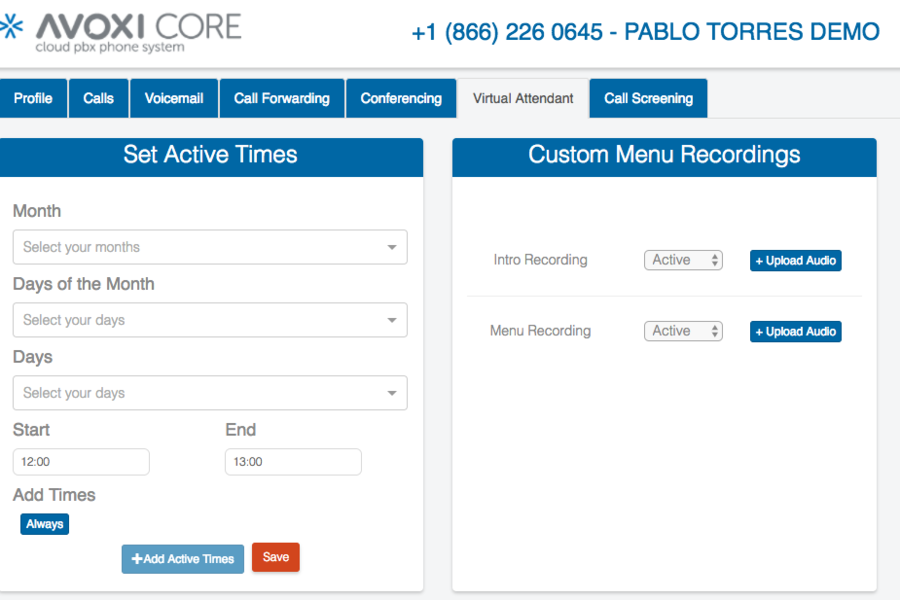The height and width of the screenshot is (600, 900).
Task: Select the Virtual Attendant tab
Action: [523, 99]
